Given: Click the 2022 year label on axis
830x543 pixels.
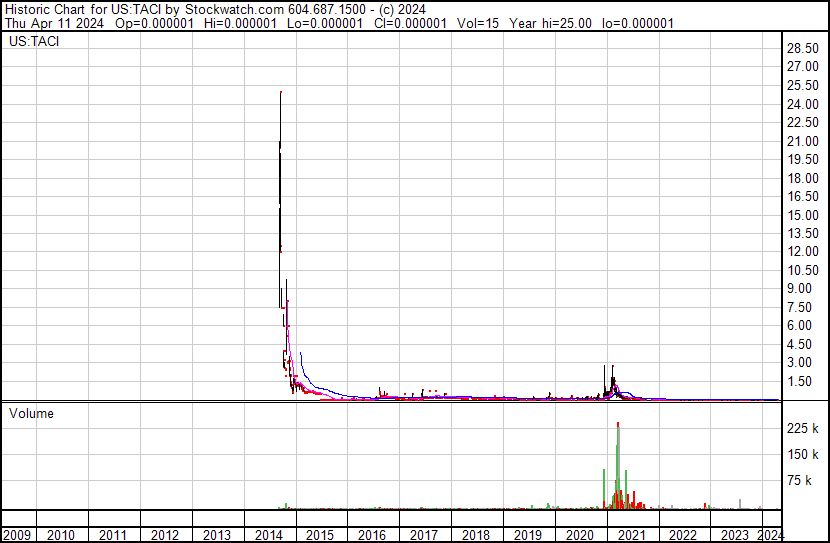Looking at the screenshot, I should tap(683, 535).
